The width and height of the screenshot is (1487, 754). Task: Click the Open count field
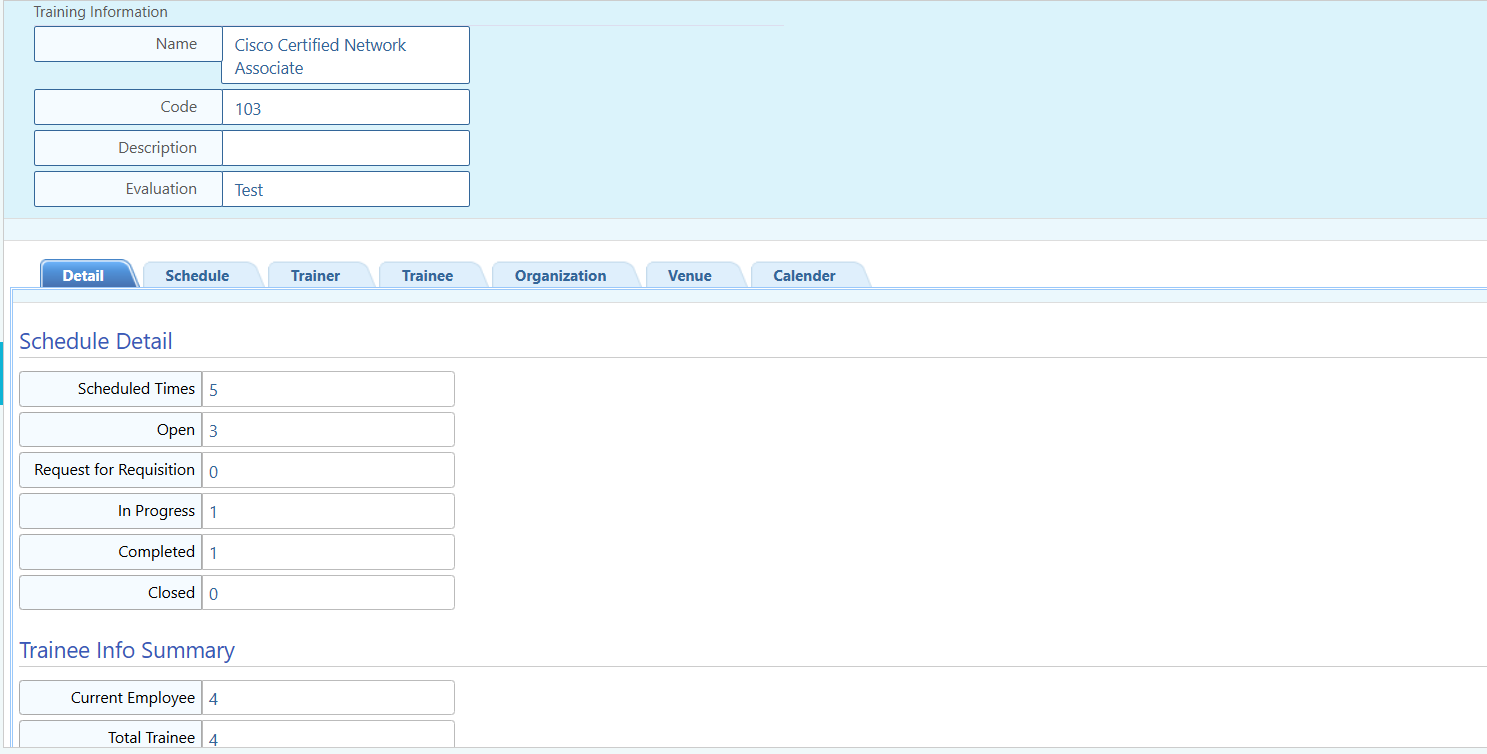point(328,430)
